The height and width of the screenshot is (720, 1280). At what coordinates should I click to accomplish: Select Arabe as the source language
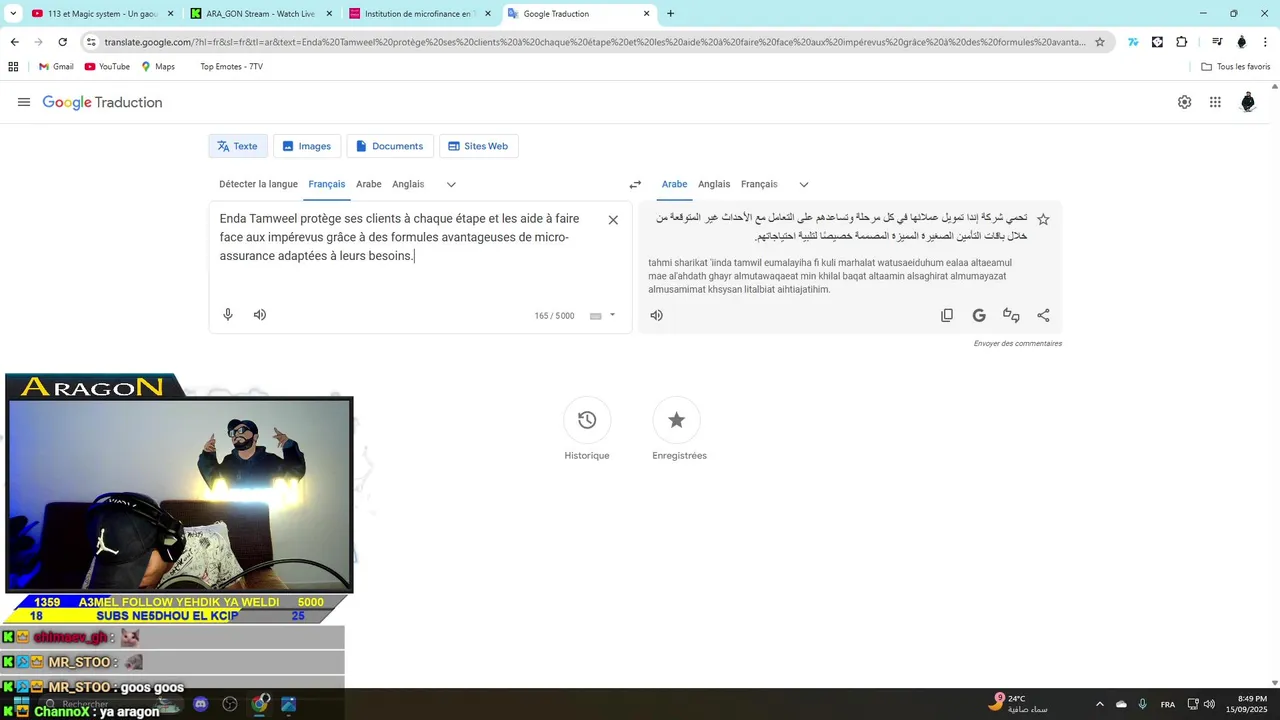pos(369,184)
